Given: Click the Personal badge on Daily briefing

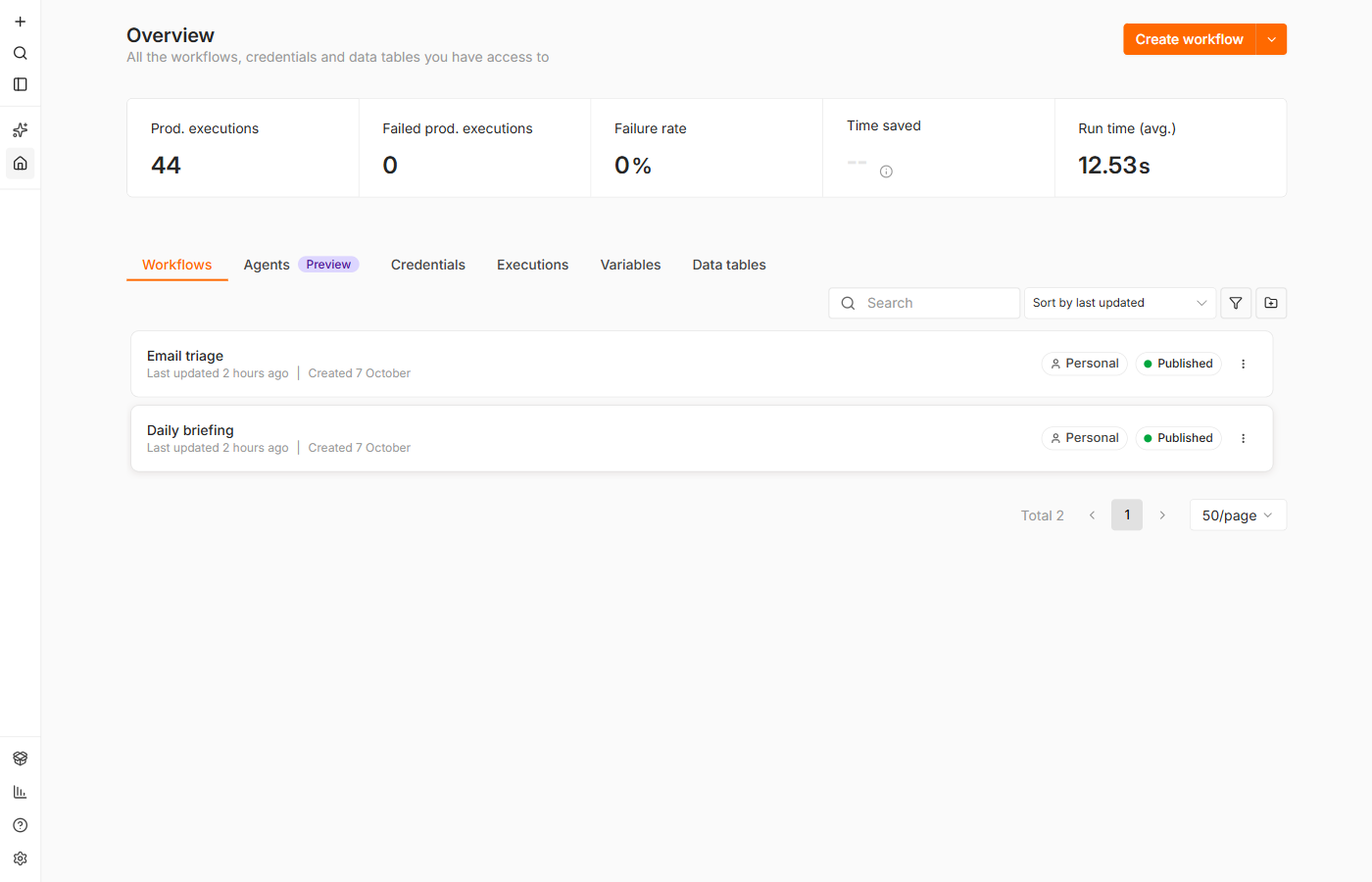Looking at the screenshot, I should [x=1084, y=438].
